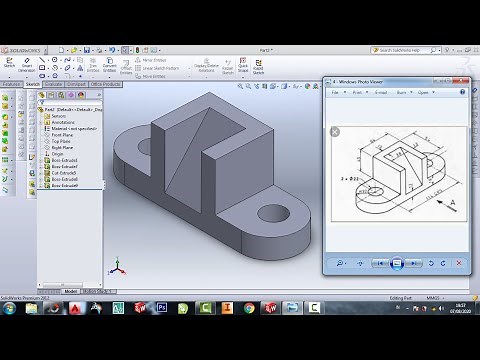Click the Open file icon
The width and height of the screenshot is (480, 360).
[74, 50]
